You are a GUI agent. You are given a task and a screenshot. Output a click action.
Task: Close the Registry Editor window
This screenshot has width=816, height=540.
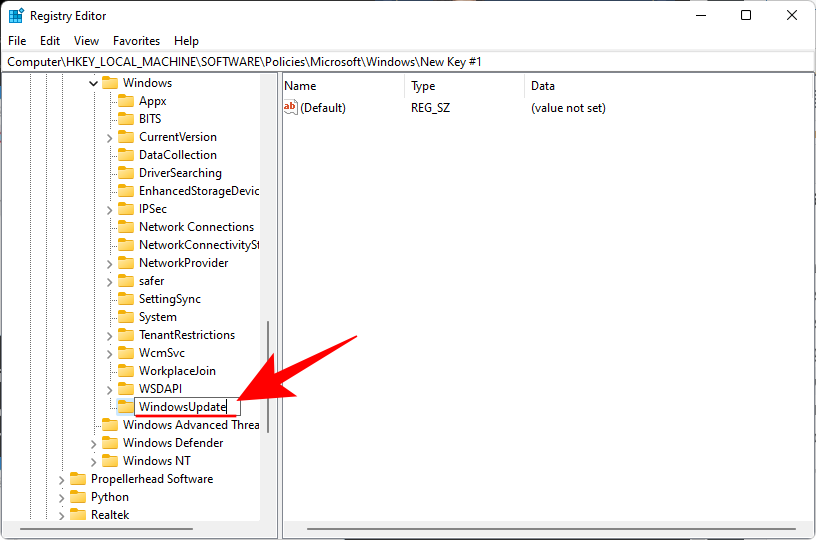tap(792, 15)
